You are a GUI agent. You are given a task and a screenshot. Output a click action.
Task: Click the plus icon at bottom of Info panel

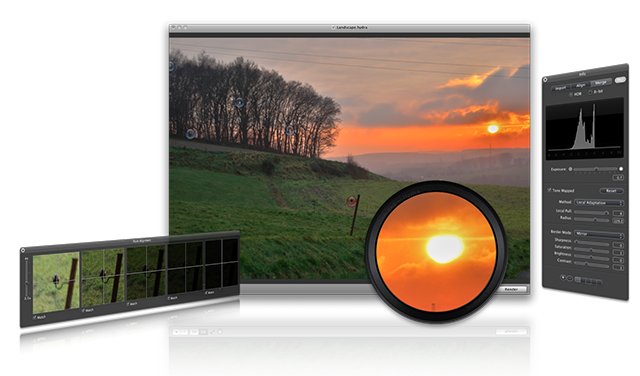point(563,278)
